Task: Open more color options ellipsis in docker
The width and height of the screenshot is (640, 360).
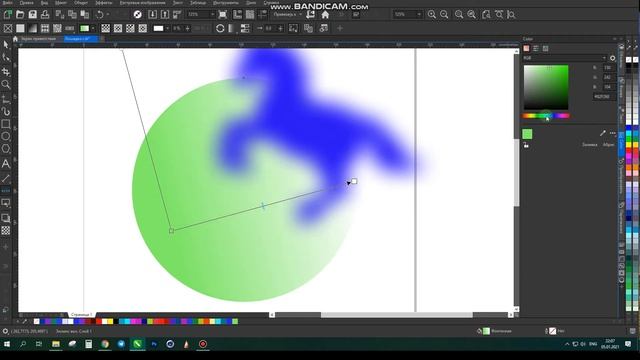Action: (x=612, y=133)
